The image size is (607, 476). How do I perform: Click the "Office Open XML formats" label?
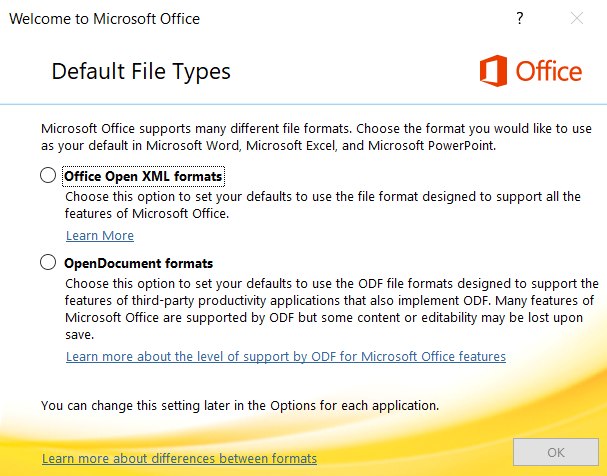143,176
